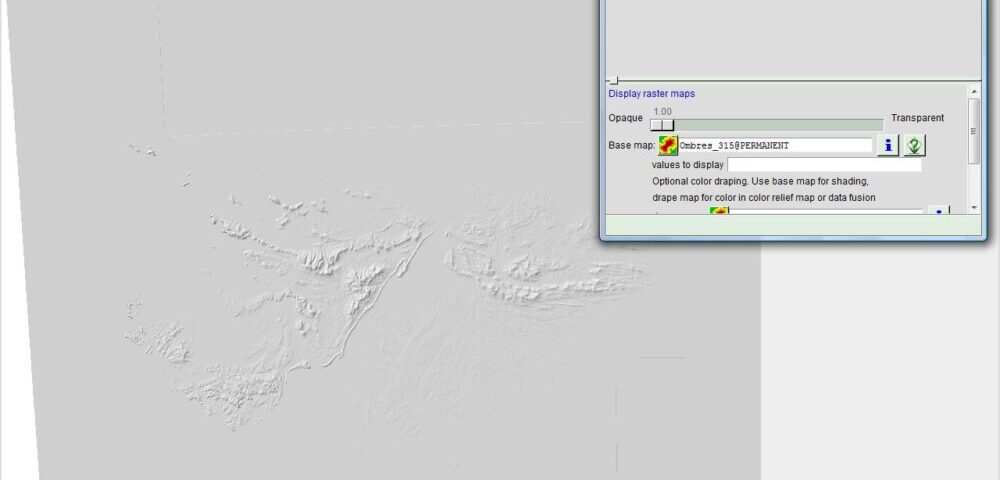Click the green question-mark icon beside Base map
The width and height of the screenshot is (1000, 480).
tap(913, 146)
